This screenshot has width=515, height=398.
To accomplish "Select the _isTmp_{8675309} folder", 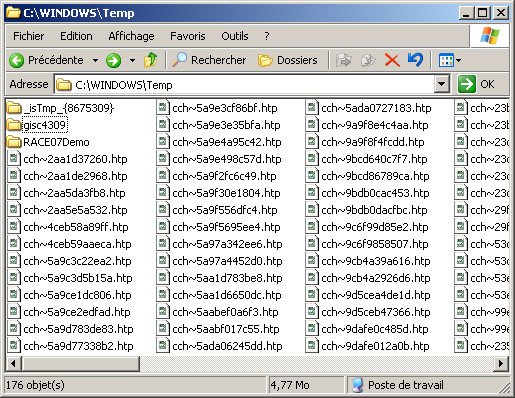I will pyautogui.click(x=60, y=108).
